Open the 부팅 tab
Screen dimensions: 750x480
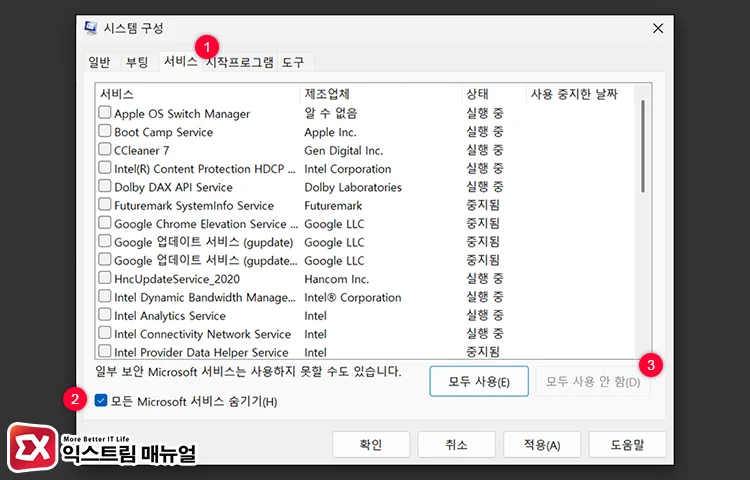click(137, 62)
